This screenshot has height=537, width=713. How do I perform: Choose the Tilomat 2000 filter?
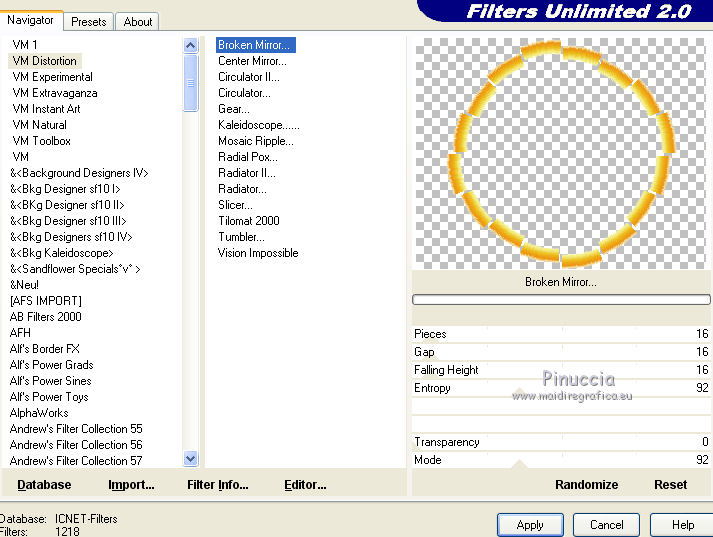(x=249, y=221)
